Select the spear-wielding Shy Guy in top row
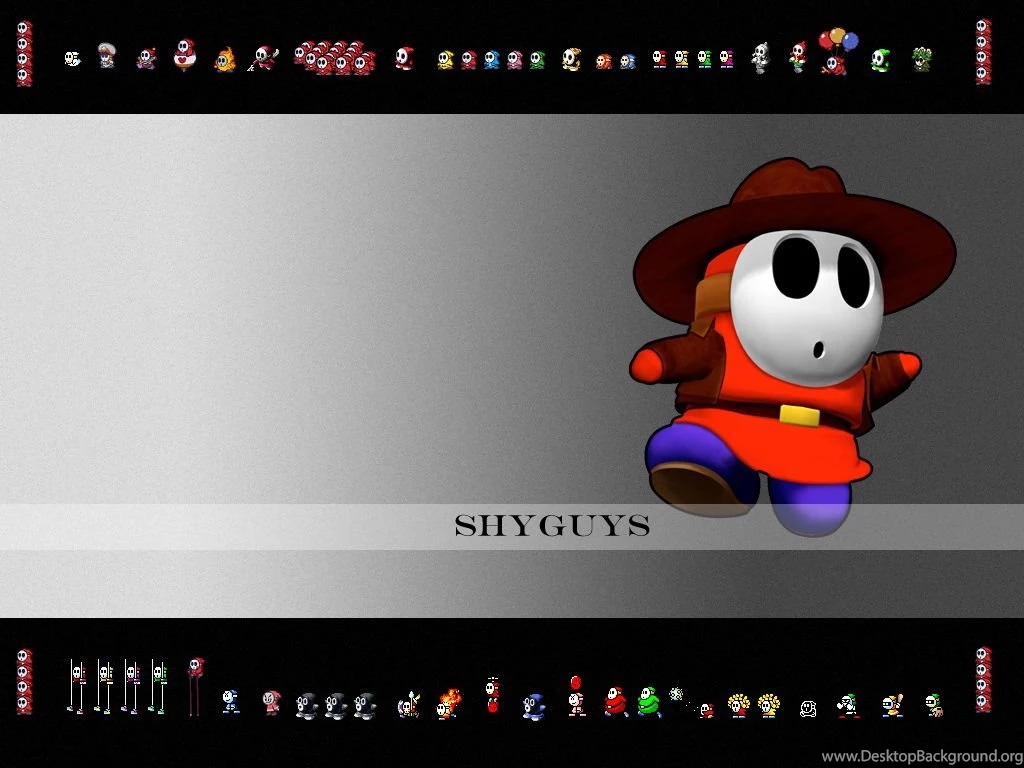This screenshot has height=768, width=1024. 264,58
